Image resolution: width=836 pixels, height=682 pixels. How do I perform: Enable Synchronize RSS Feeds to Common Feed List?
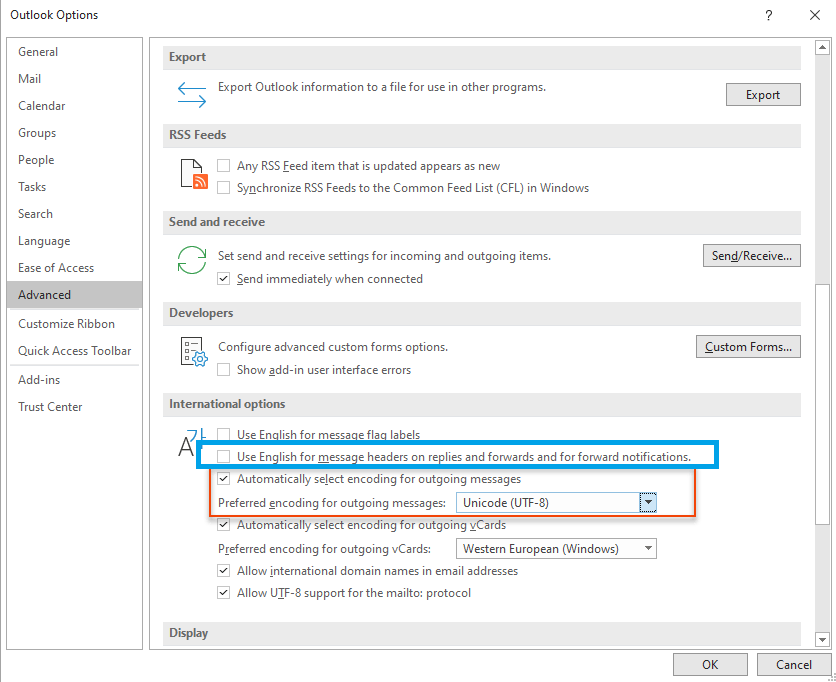coord(223,188)
